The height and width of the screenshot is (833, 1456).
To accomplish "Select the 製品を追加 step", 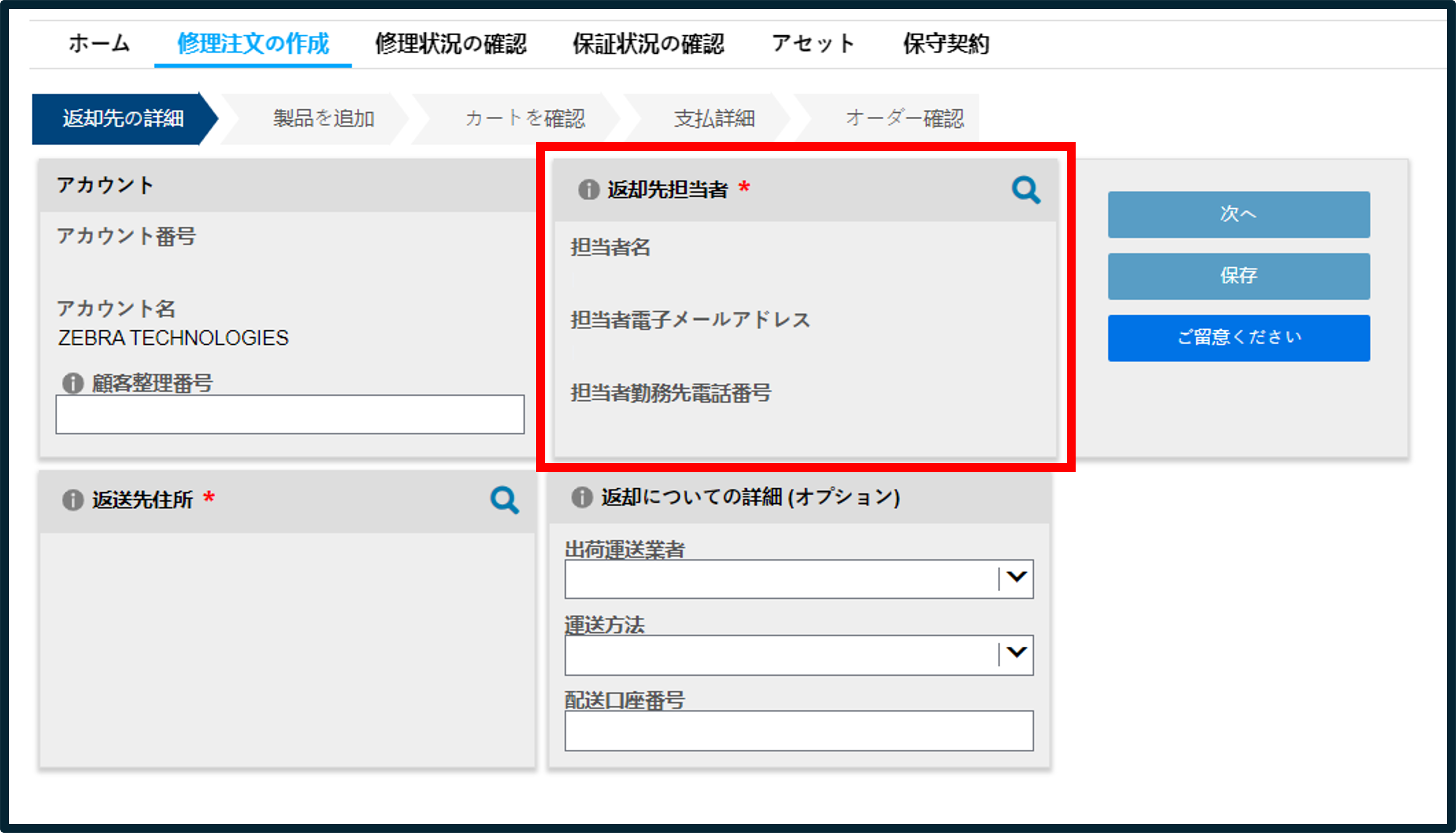I will (x=324, y=119).
